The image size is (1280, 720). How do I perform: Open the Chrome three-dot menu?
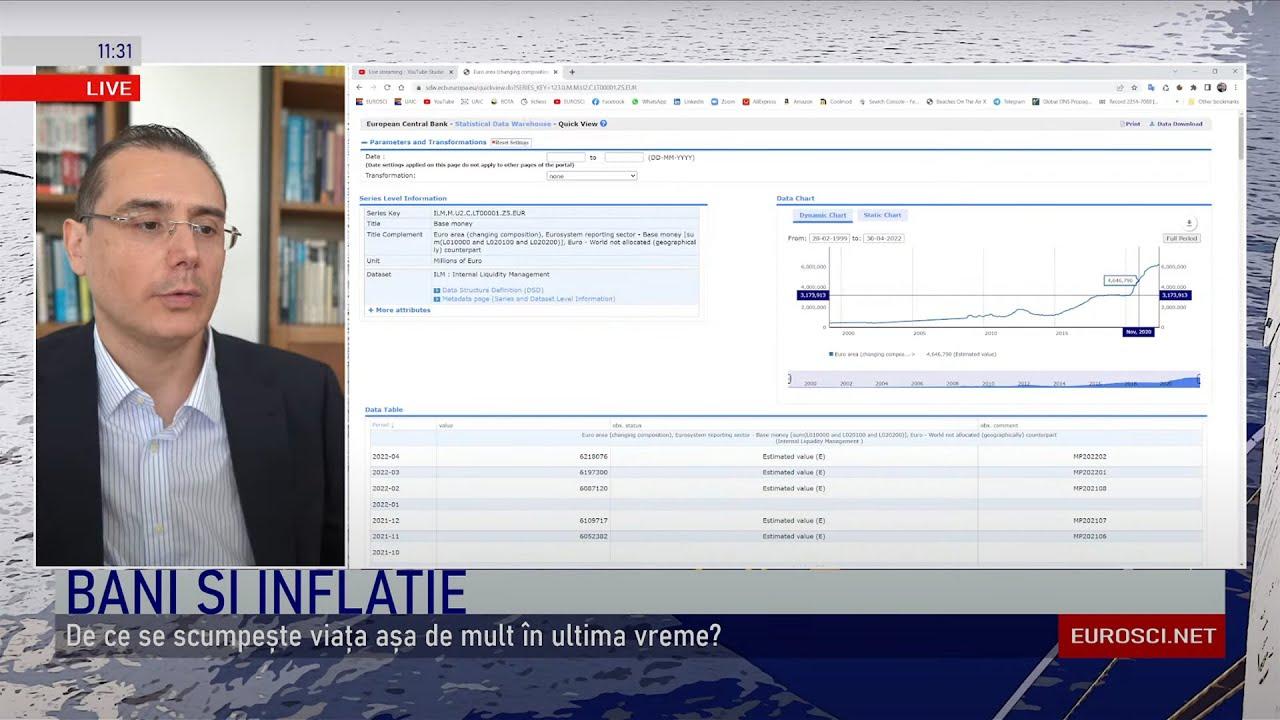[x=1235, y=87]
